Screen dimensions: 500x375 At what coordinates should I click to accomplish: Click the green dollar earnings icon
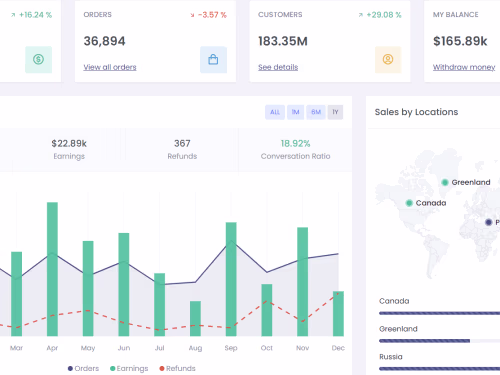pos(38,59)
